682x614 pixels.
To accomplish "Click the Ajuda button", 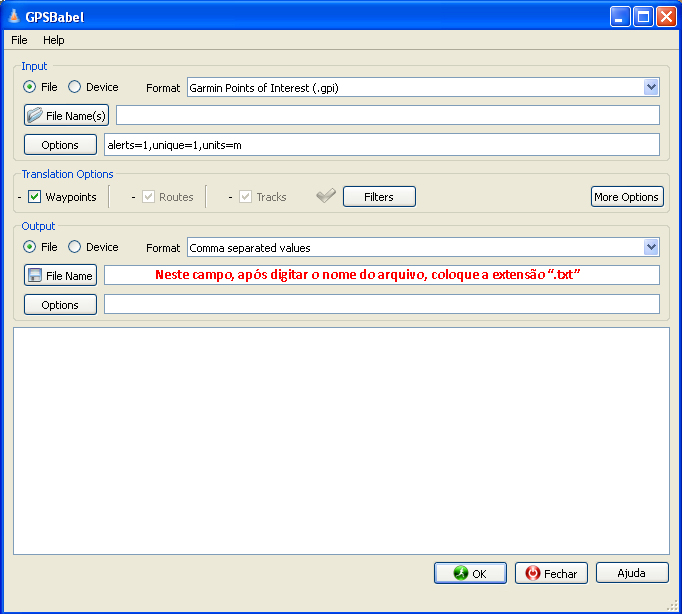I will pos(632,573).
